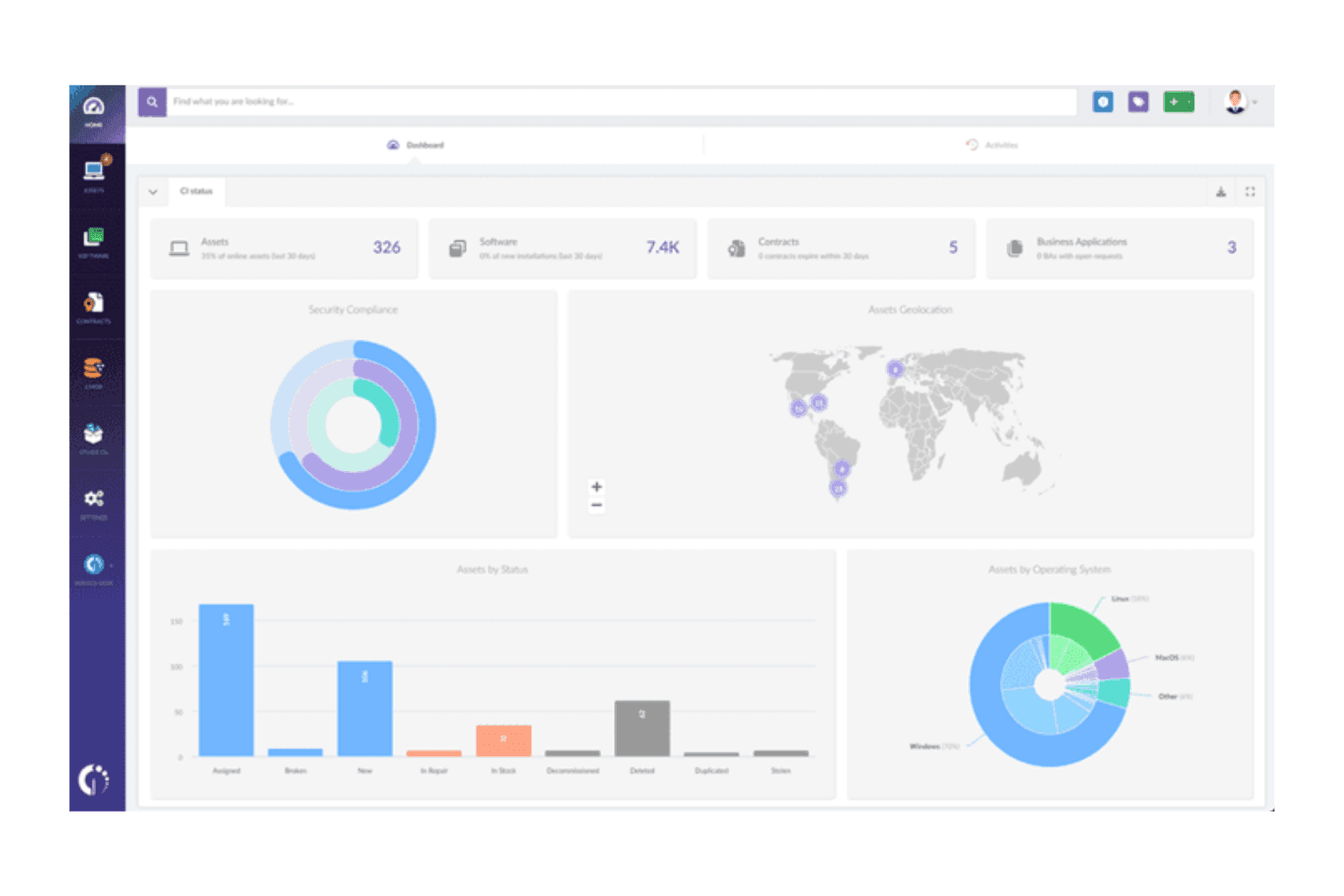The width and height of the screenshot is (1344, 896).
Task: Open the green plus add-new dropdown
Action: (1179, 102)
